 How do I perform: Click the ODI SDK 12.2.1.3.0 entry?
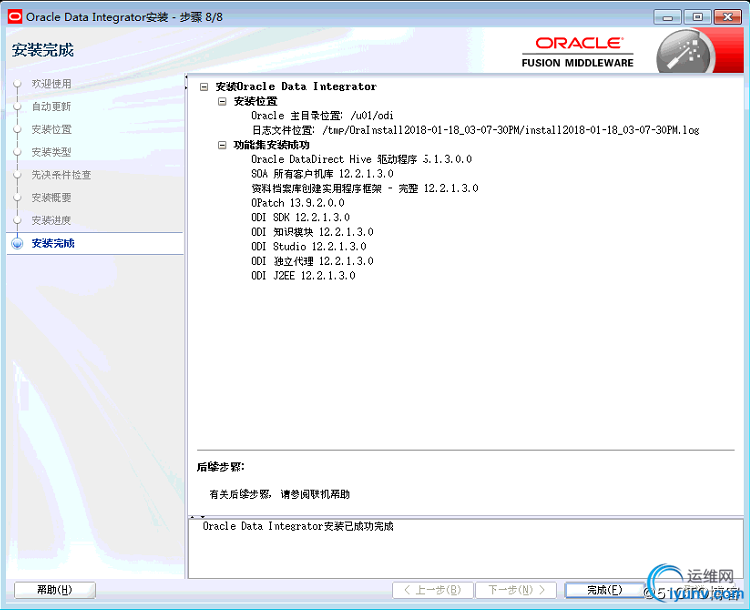click(x=300, y=217)
